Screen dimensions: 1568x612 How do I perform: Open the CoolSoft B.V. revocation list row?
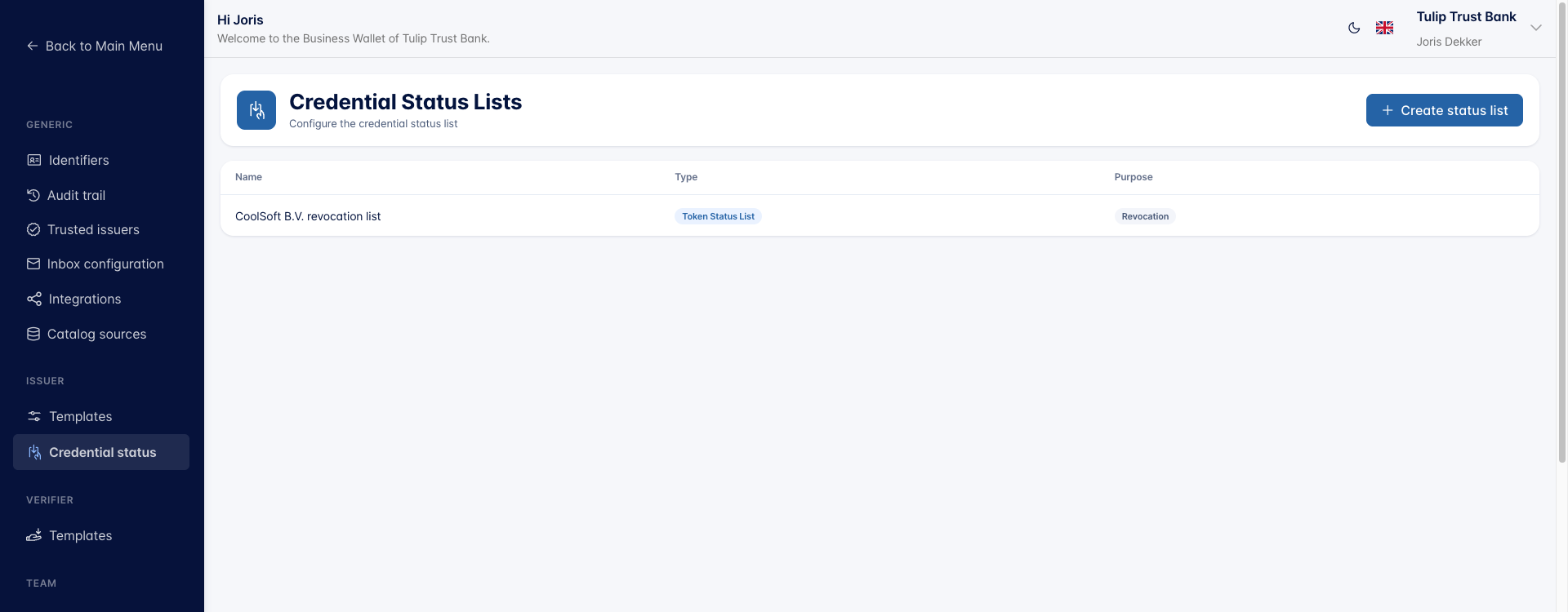point(880,215)
